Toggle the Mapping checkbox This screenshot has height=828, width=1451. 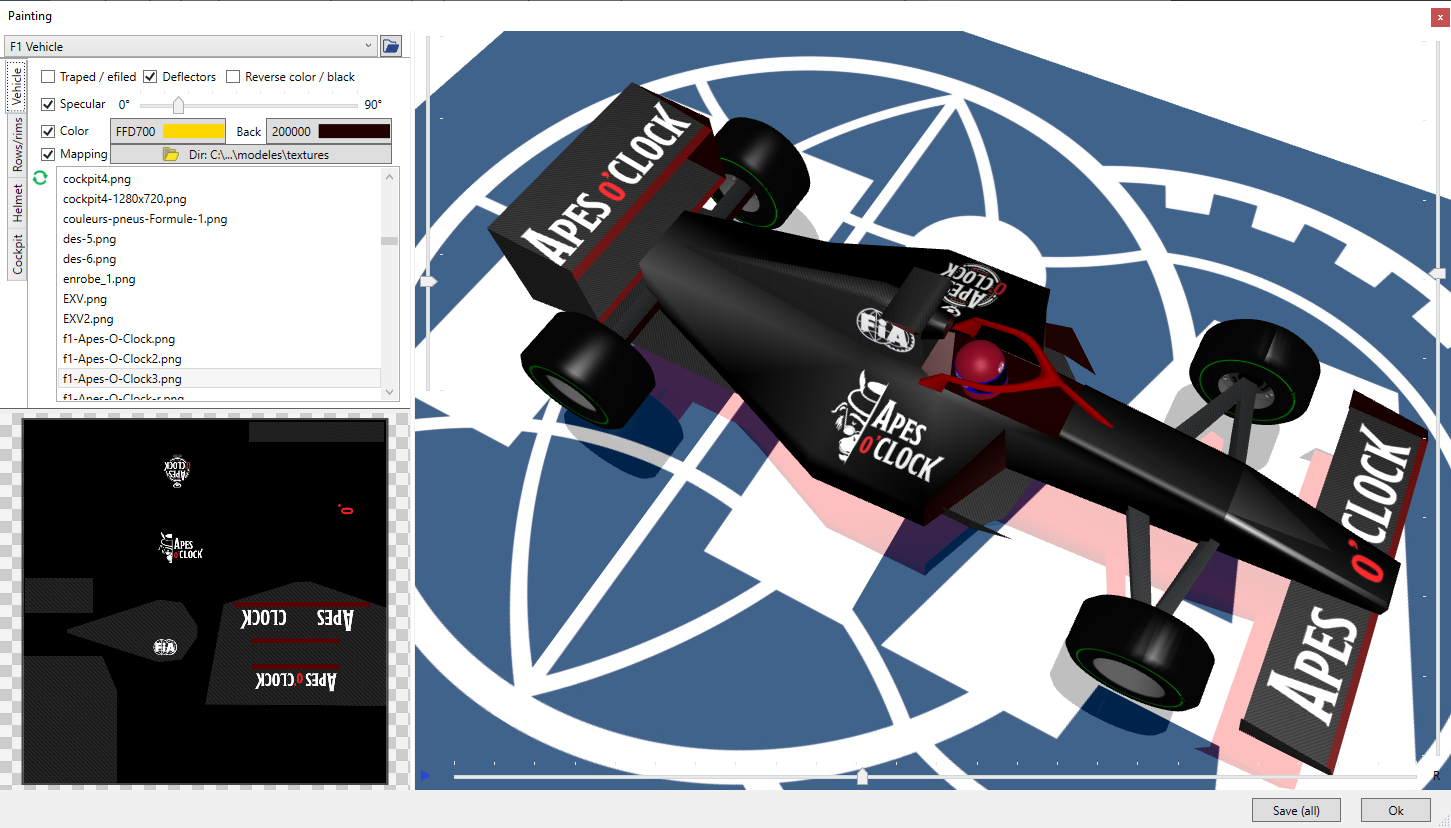coord(47,154)
